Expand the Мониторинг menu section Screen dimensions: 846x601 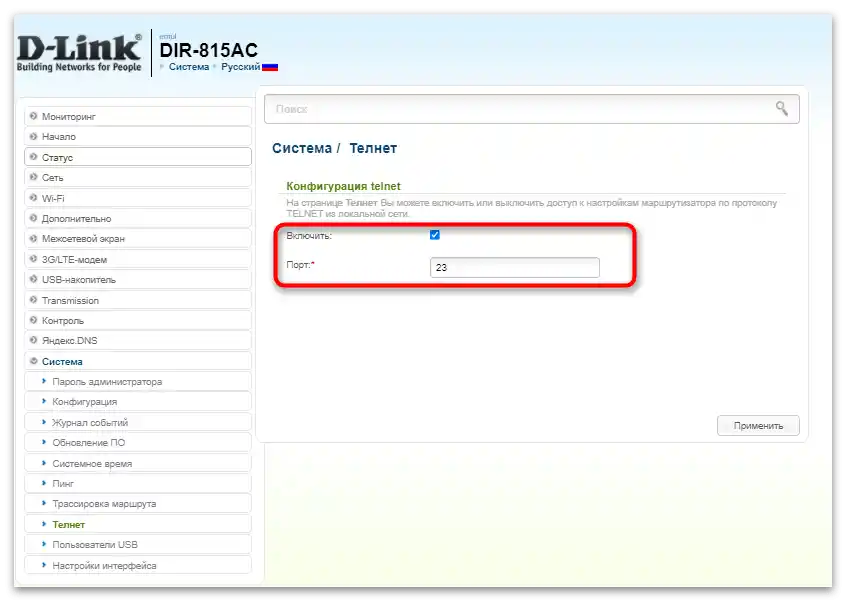138,116
